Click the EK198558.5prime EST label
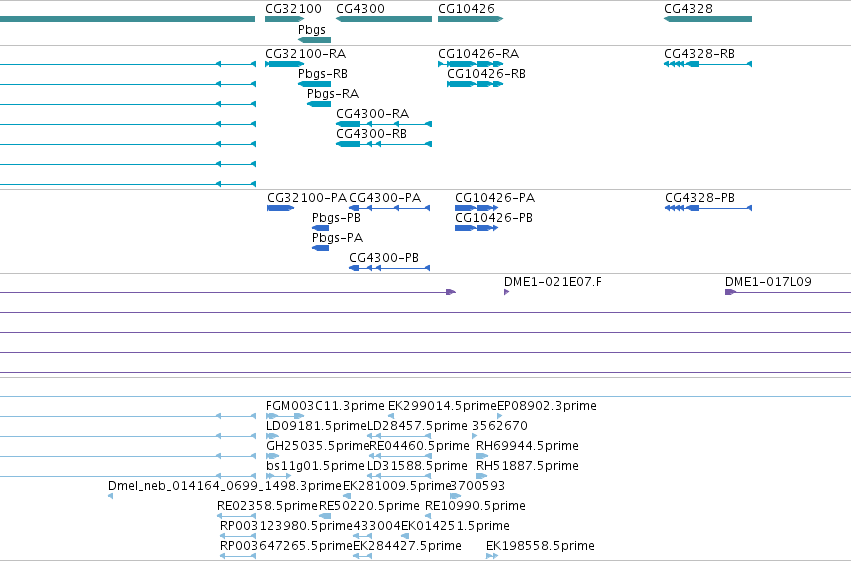This screenshot has width=851, height=561. pos(540,546)
